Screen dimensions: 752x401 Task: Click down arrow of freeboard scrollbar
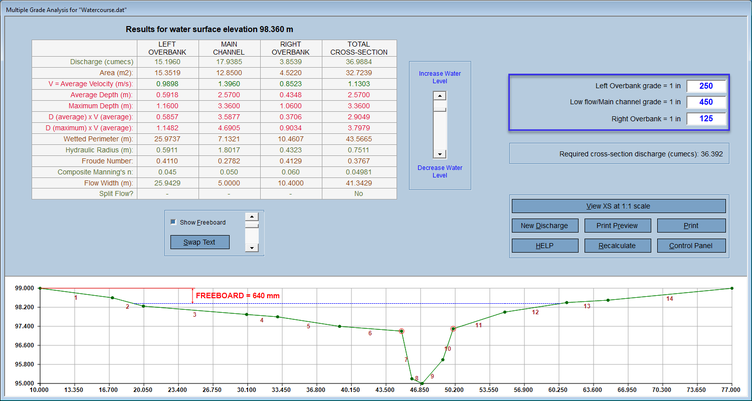pos(252,248)
